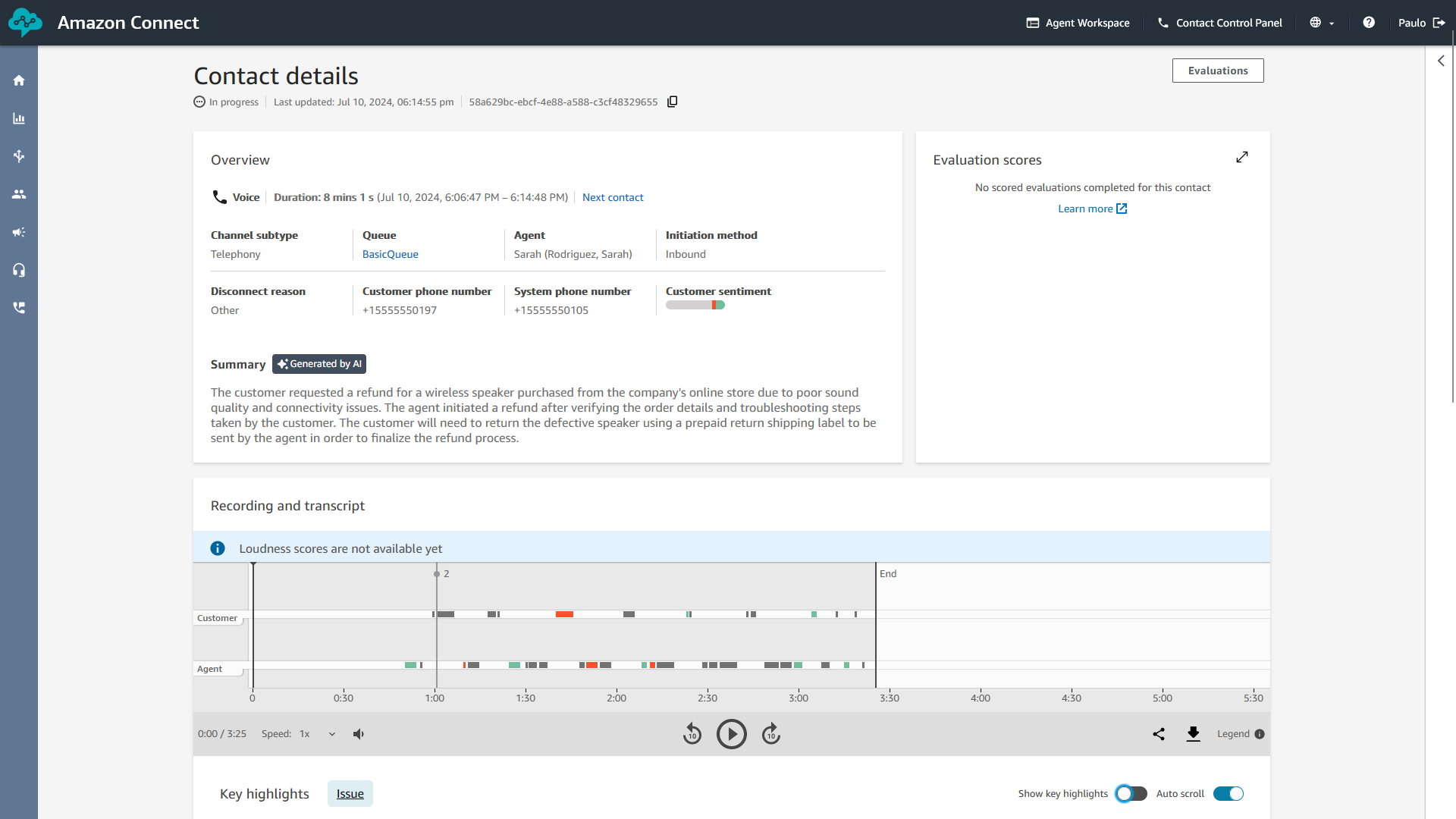Enable Show key highlights toggle
Image resolution: width=1456 pixels, height=819 pixels.
point(1131,793)
